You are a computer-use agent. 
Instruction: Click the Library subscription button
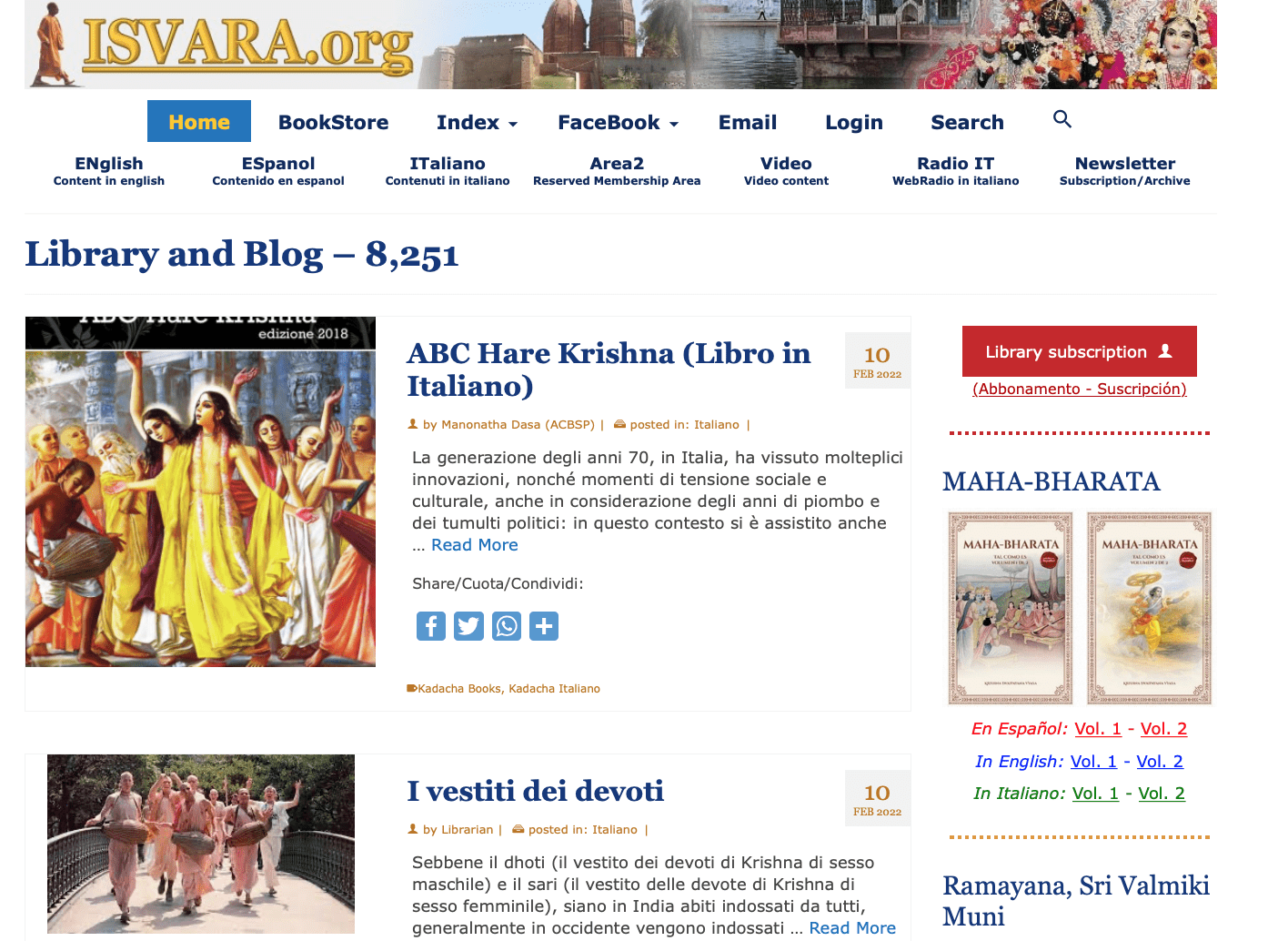[x=1080, y=351]
